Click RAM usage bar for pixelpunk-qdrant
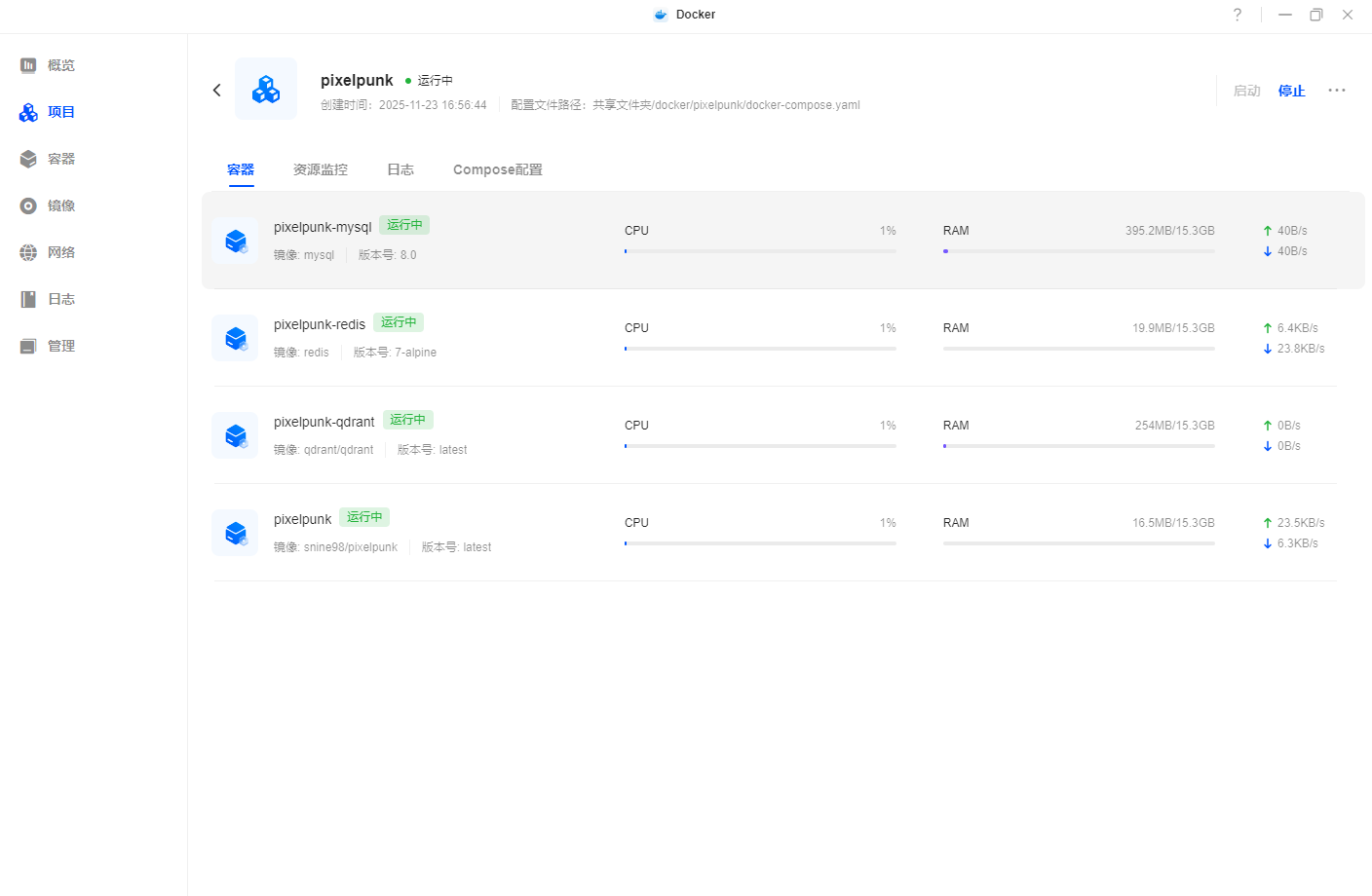 (1079, 446)
